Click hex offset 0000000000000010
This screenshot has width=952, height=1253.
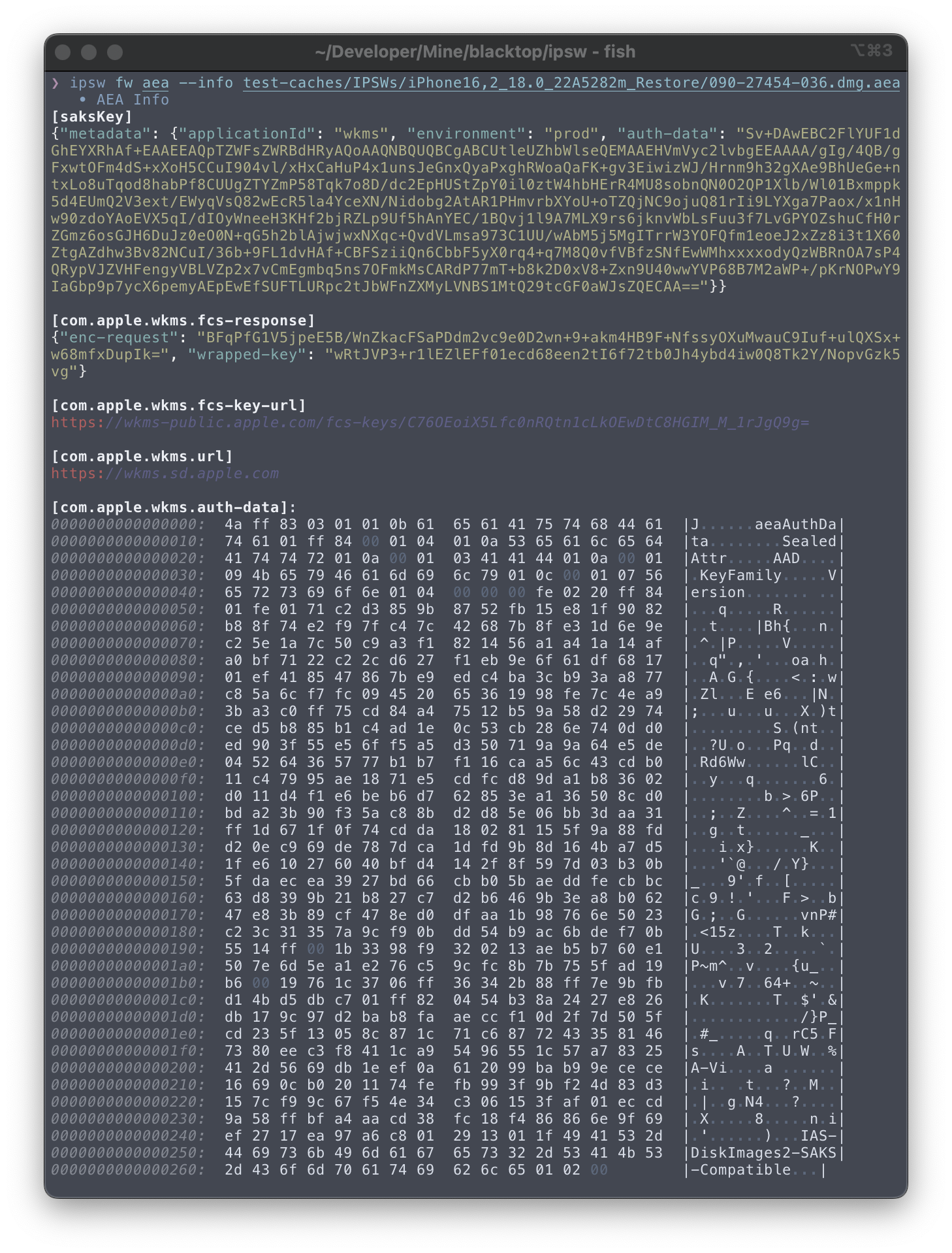pos(128,542)
